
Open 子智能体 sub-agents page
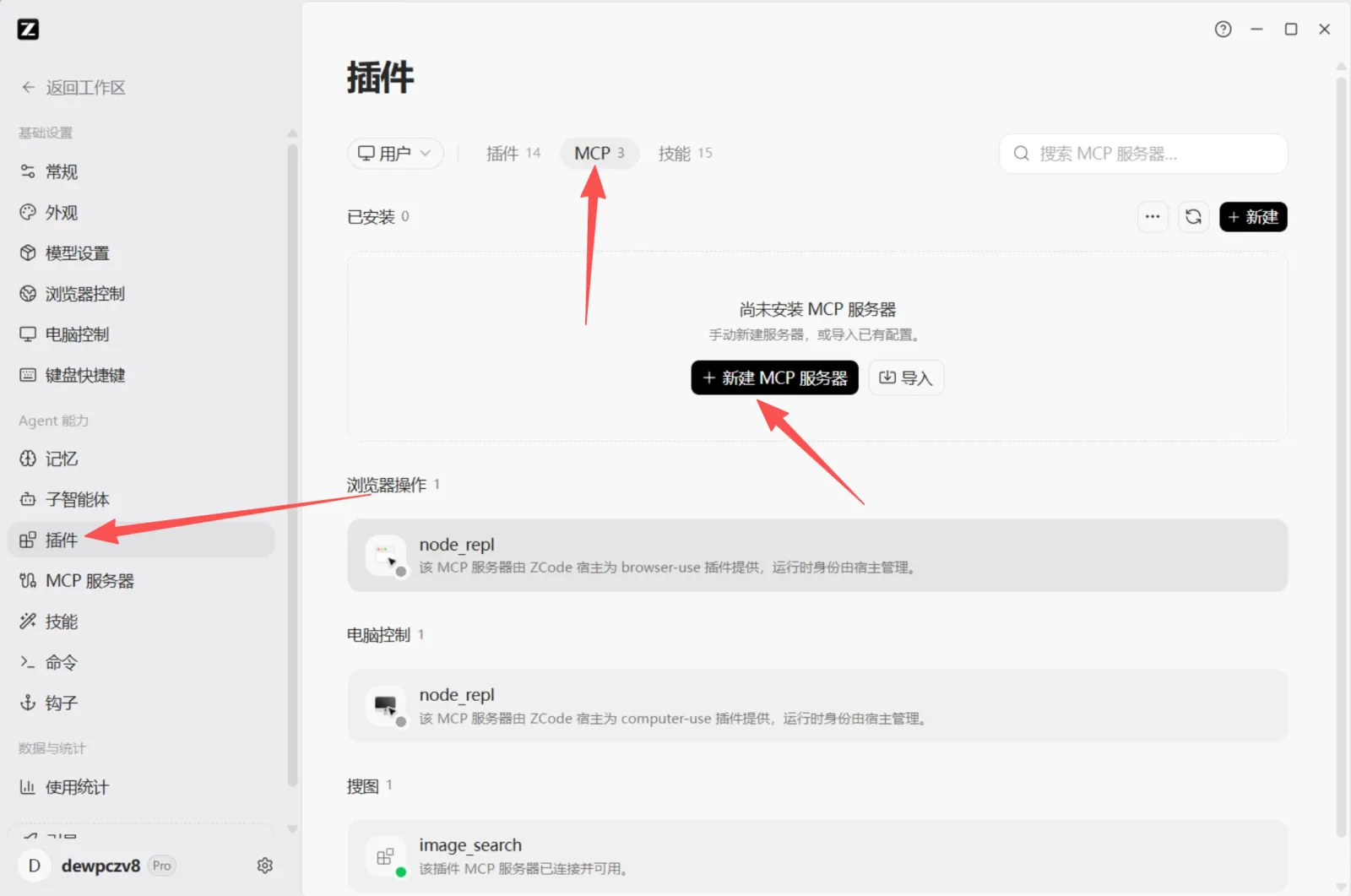click(141, 499)
